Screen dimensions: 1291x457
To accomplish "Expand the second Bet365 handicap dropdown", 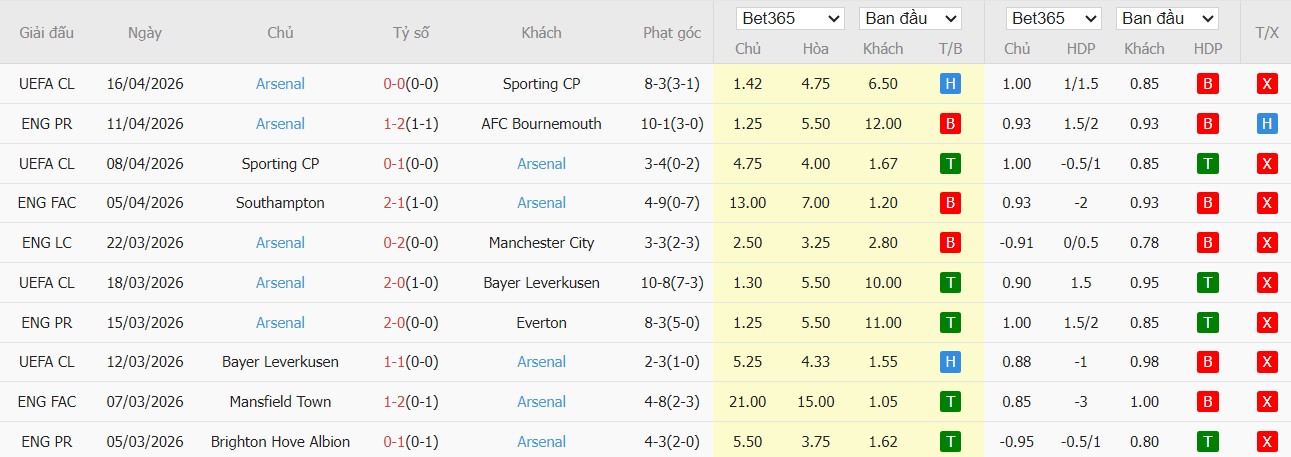I will click(1053, 18).
